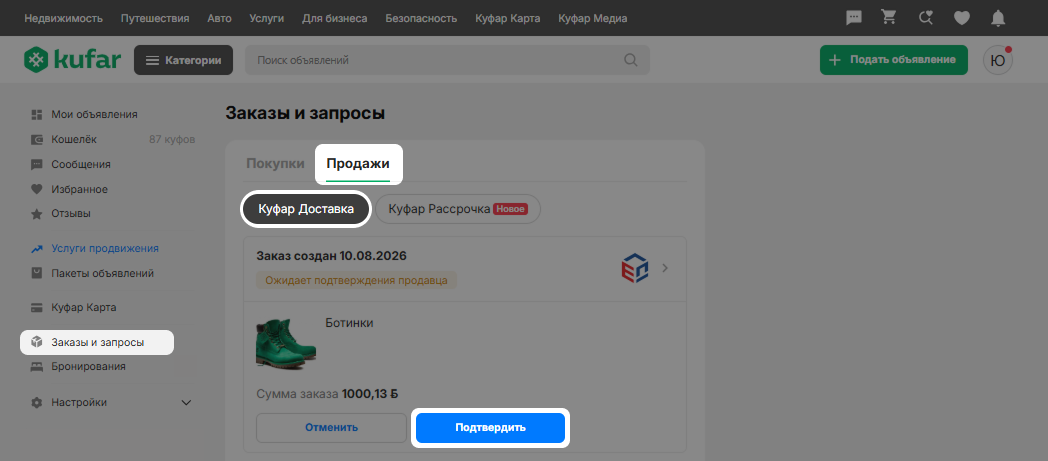Click the Отменить button
This screenshot has width=1048, height=461.
tap(332, 428)
